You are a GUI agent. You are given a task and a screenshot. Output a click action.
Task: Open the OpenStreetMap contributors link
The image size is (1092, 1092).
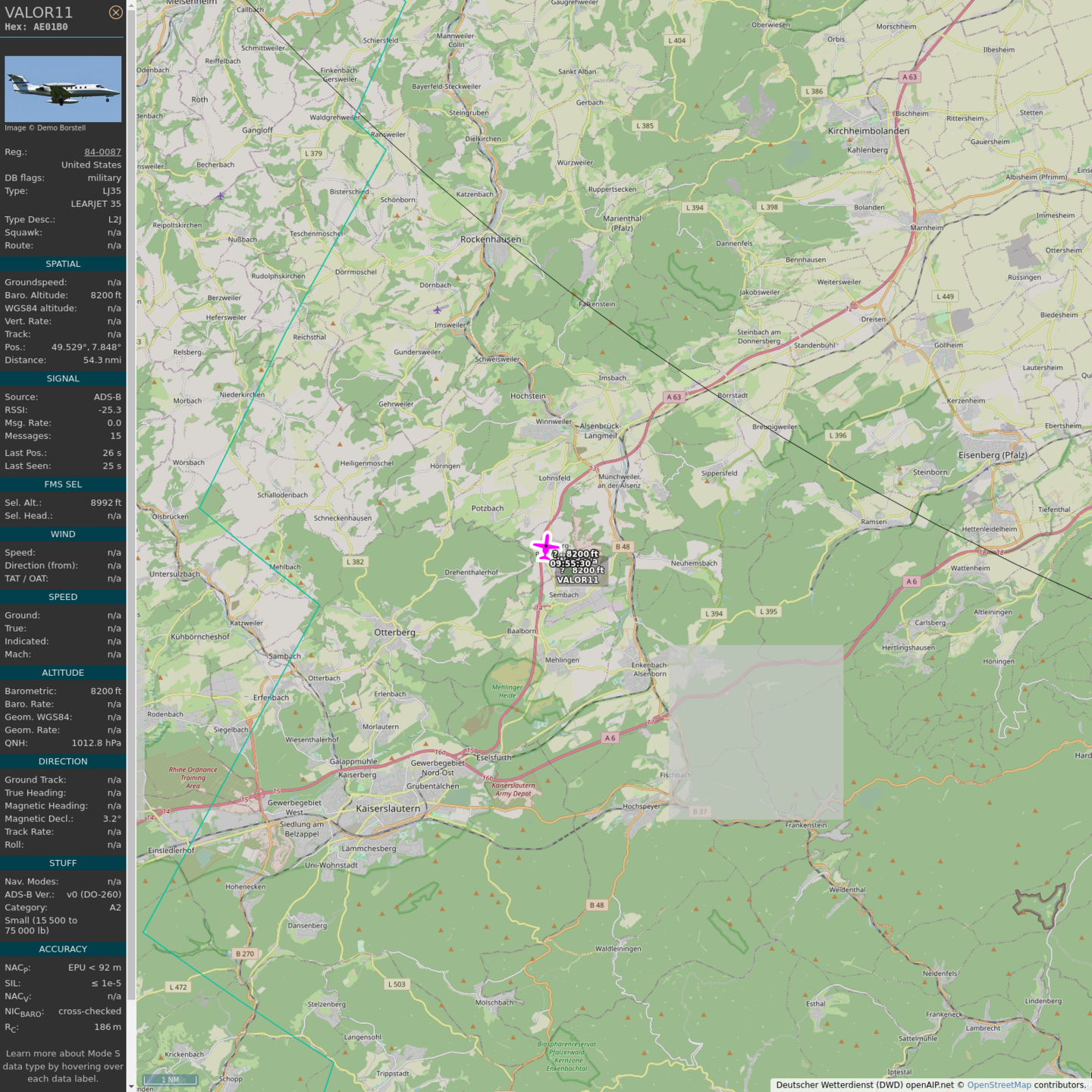999,1085
